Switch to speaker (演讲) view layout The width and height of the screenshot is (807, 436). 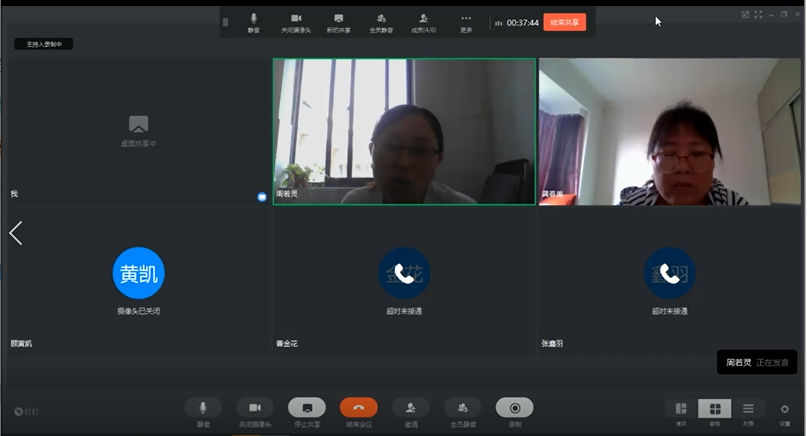point(681,409)
